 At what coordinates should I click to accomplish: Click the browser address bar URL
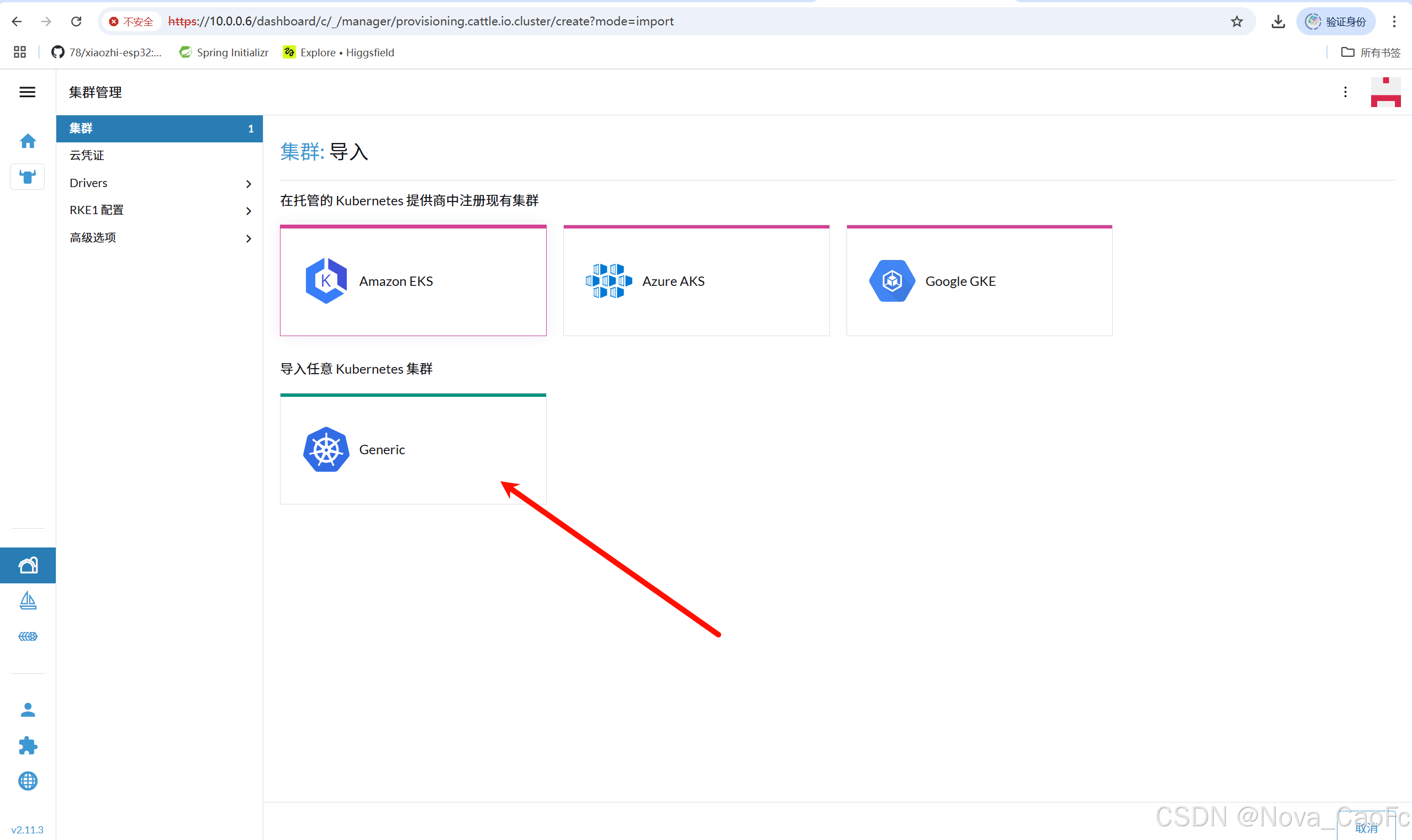pos(421,22)
